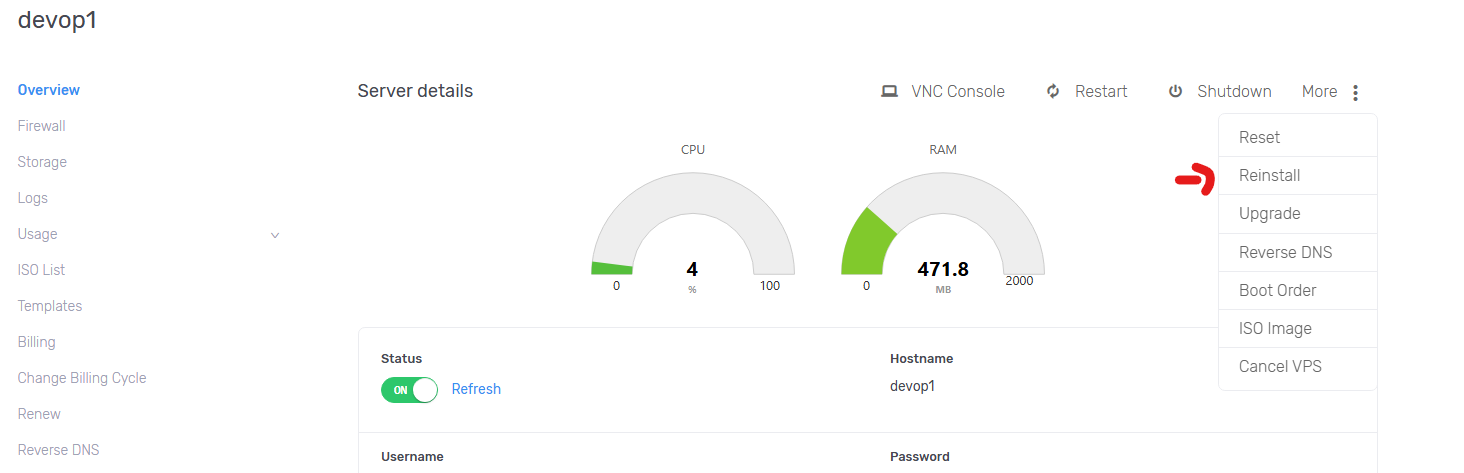Click the RAM usage gauge
Image resolution: width=1464 pixels, height=473 pixels.
(x=942, y=225)
